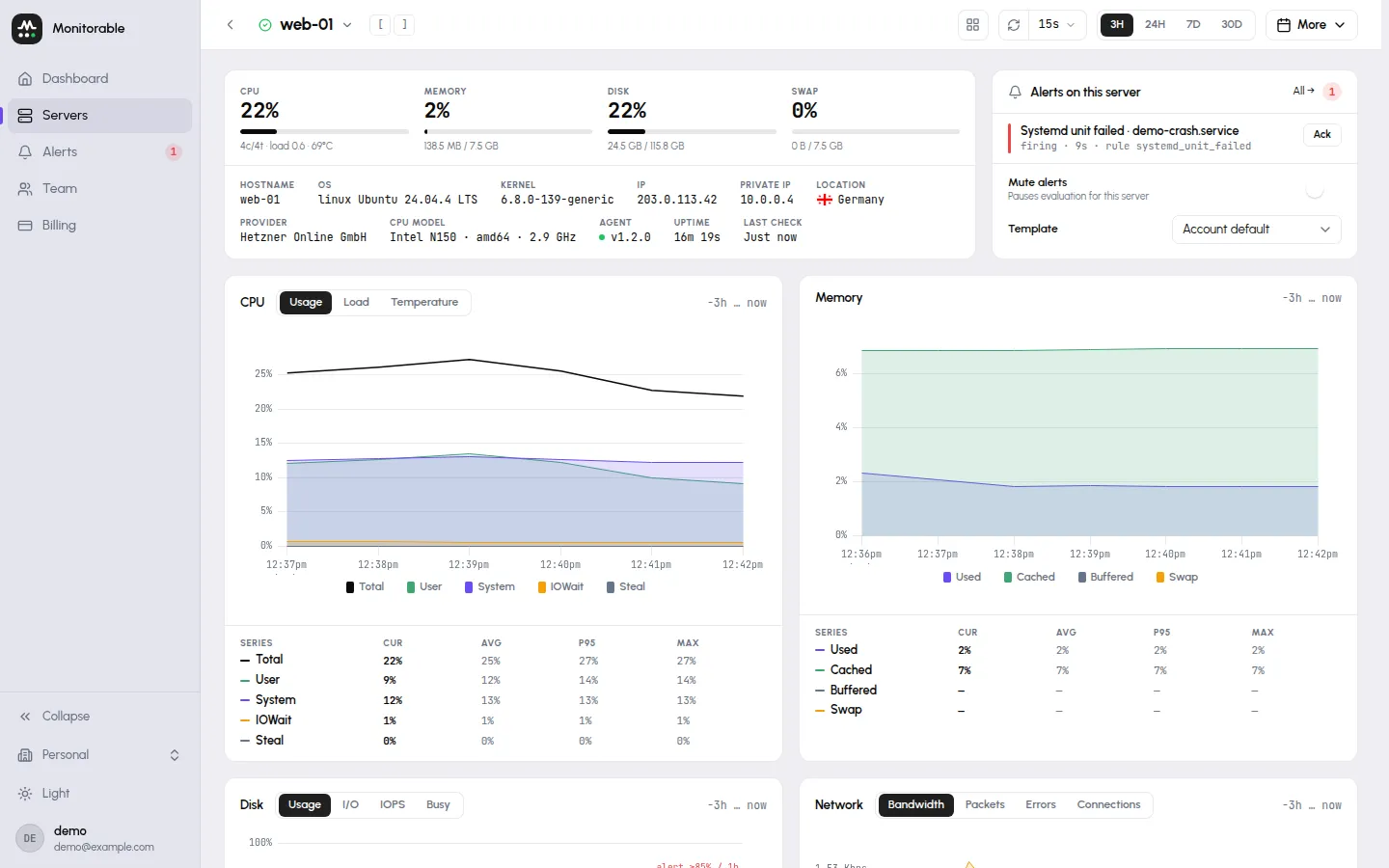Image resolution: width=1389 pixels, height=868 pixels.
Task: Click the right bracket next-server button
Action: [404, 25]
